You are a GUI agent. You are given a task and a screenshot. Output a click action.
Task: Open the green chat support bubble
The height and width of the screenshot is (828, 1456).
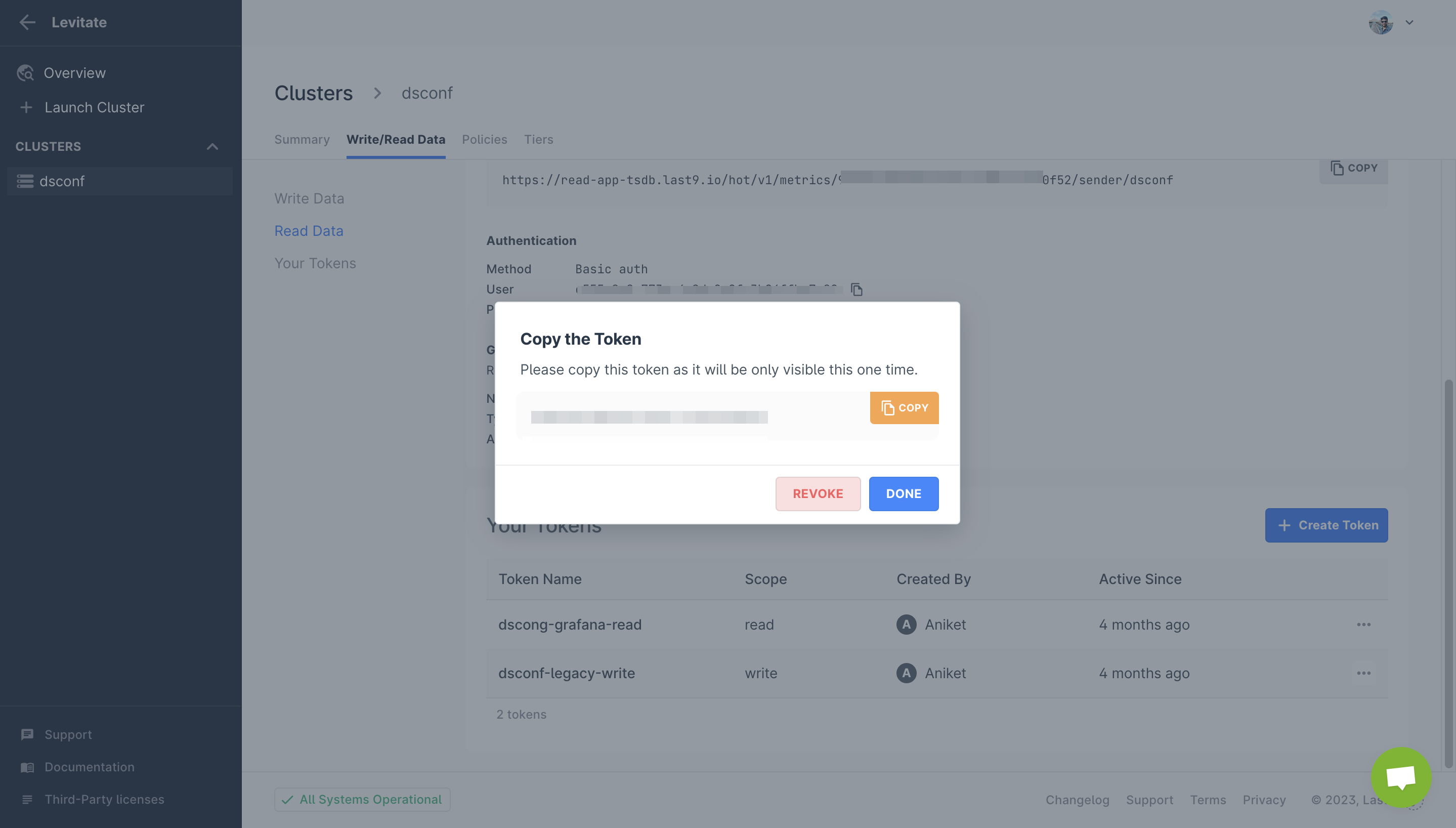tap(1400, 777)
